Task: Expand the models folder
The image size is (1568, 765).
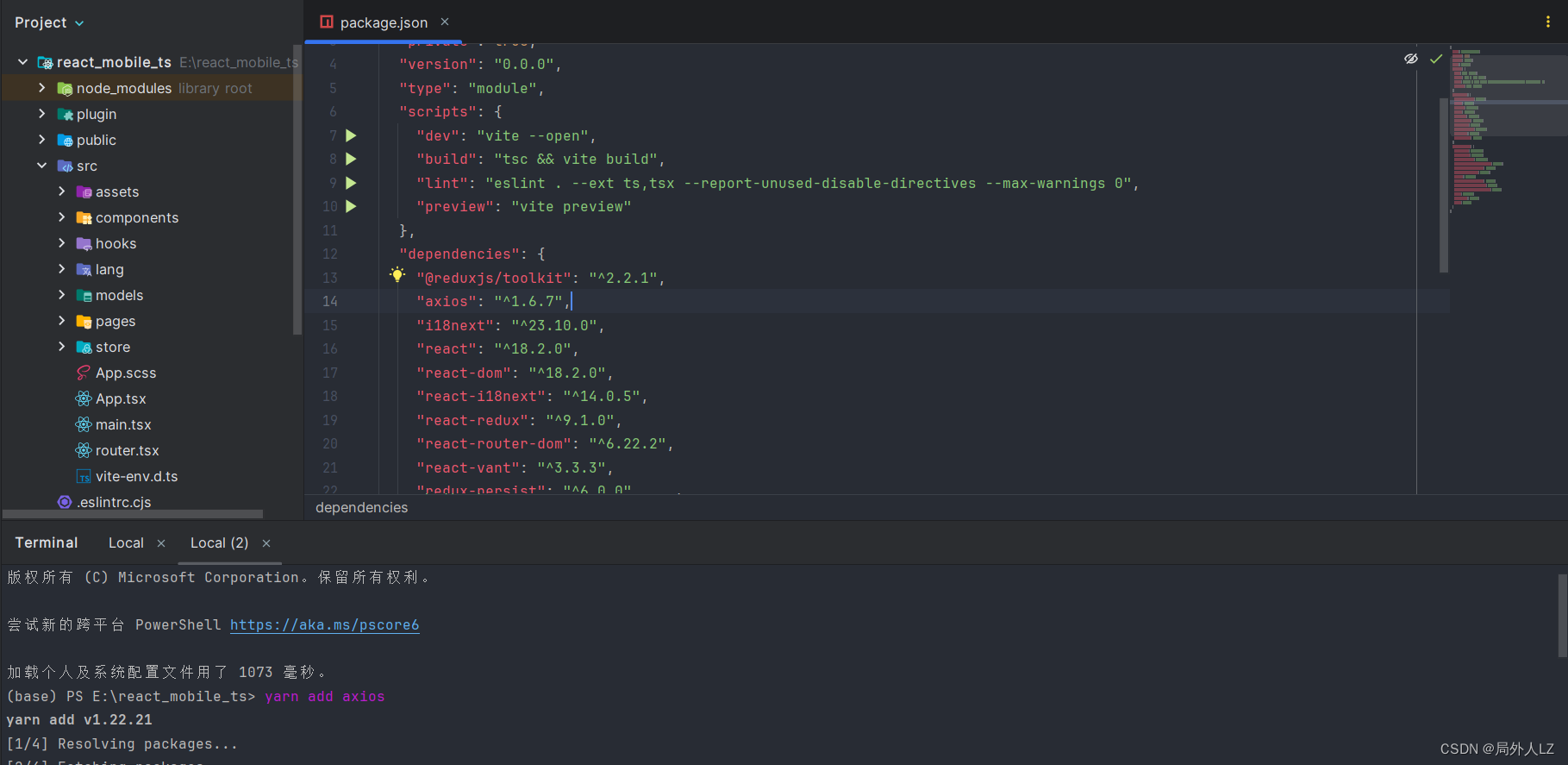Action: pyautogui.click(x=61, y=295)
